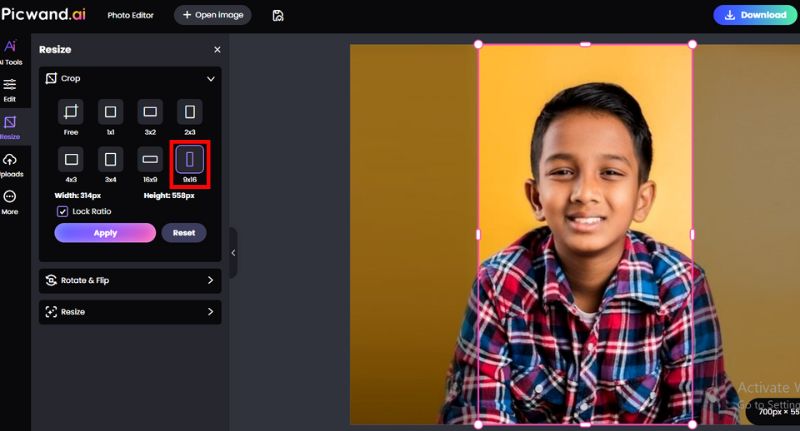Switch to the Edit sidebar tab
The image size is (800, 431).
pyautogui.click(x=10, y=89)
